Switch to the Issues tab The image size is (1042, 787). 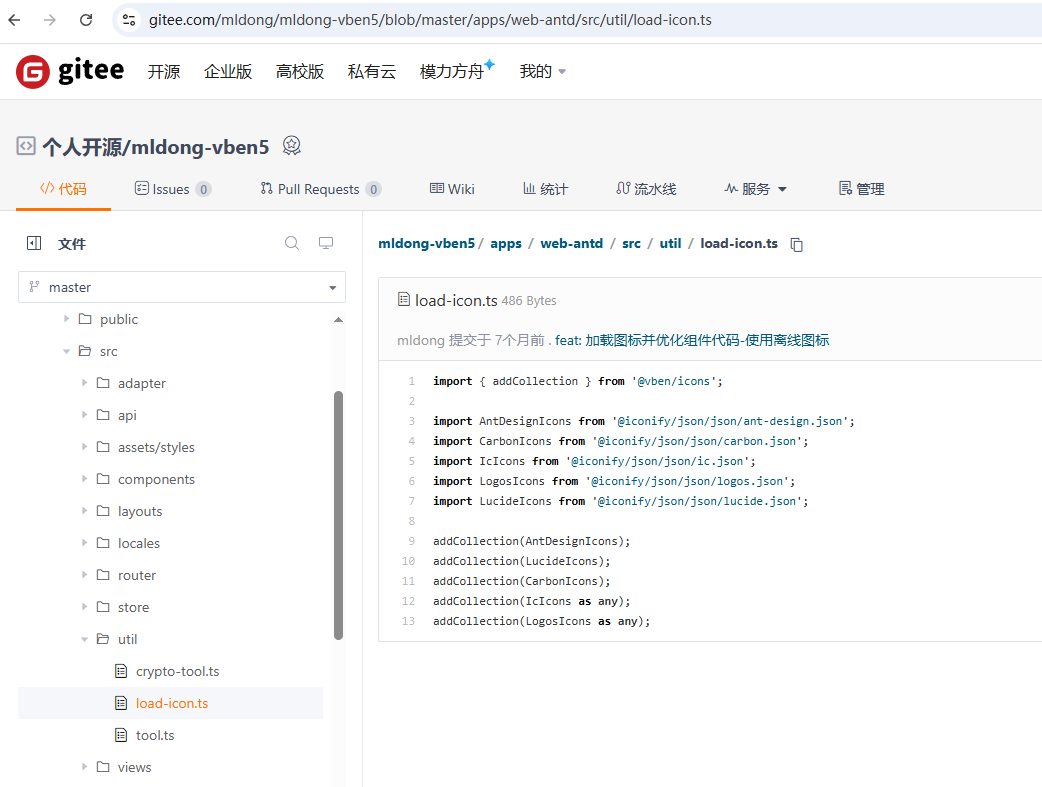[172, 189]
